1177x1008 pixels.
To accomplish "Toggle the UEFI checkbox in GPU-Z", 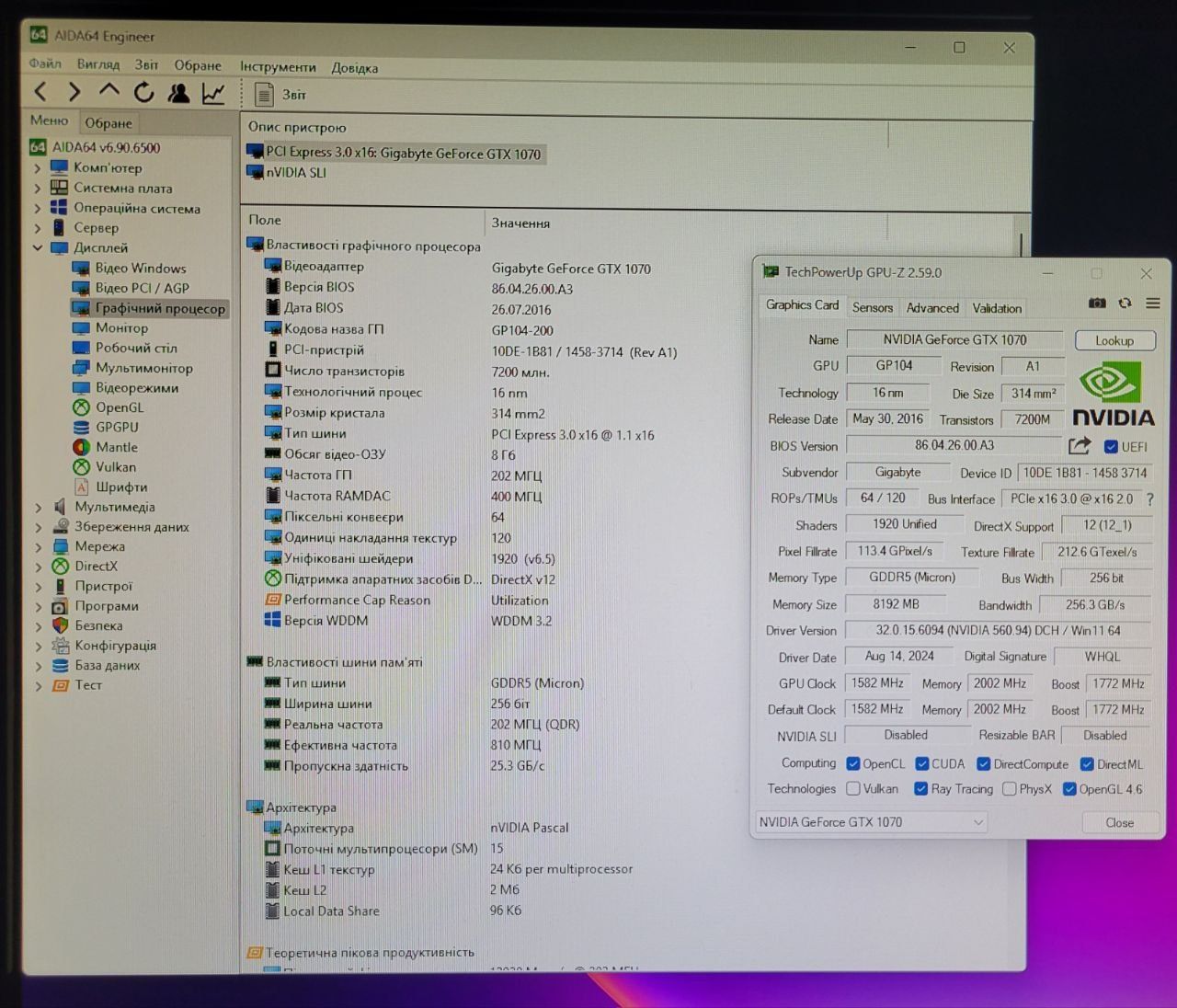I will click(x=1111, y=447).
